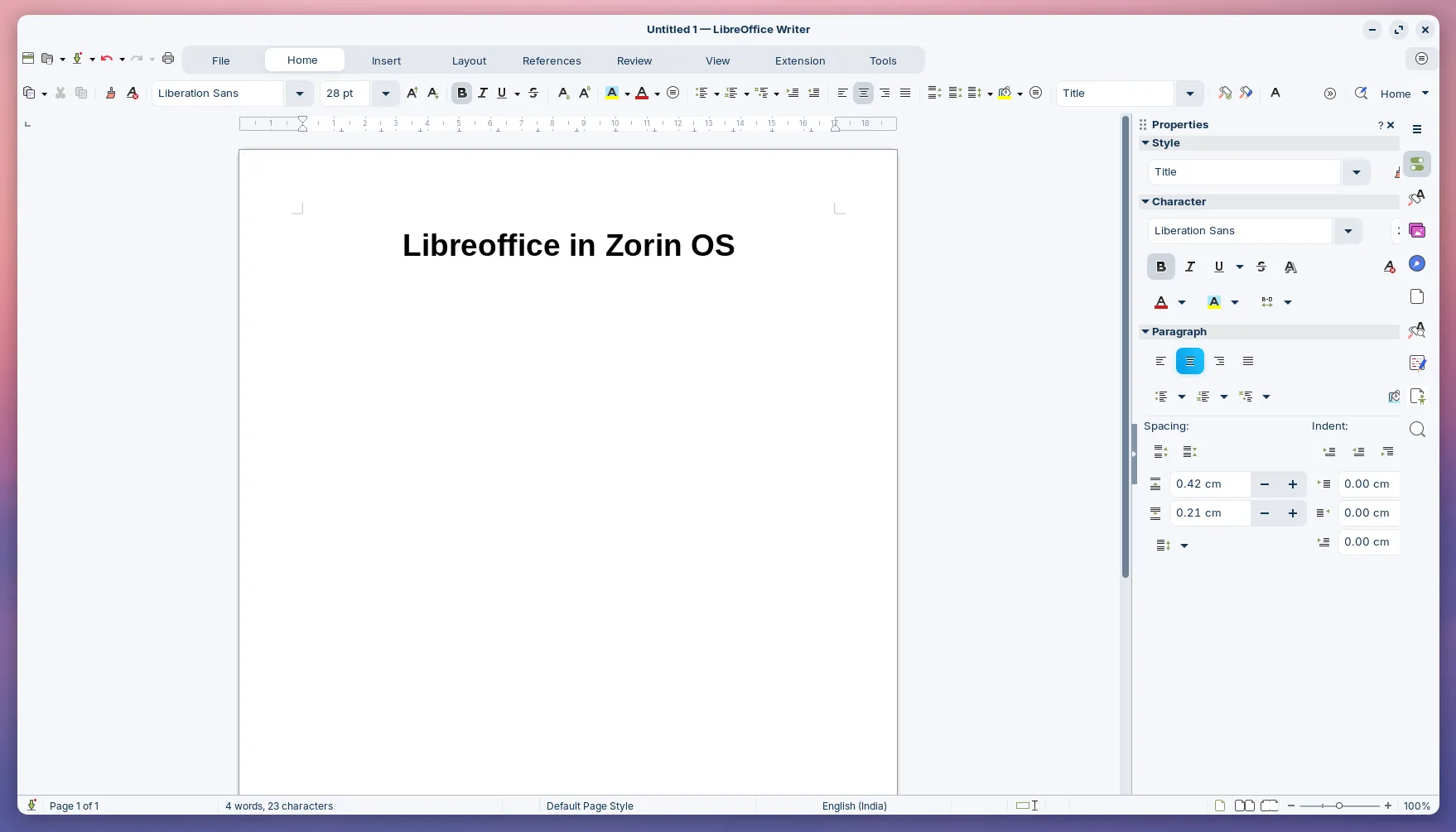
Task: Click the Cut scissors icon
Action: [x=60, y=93]
